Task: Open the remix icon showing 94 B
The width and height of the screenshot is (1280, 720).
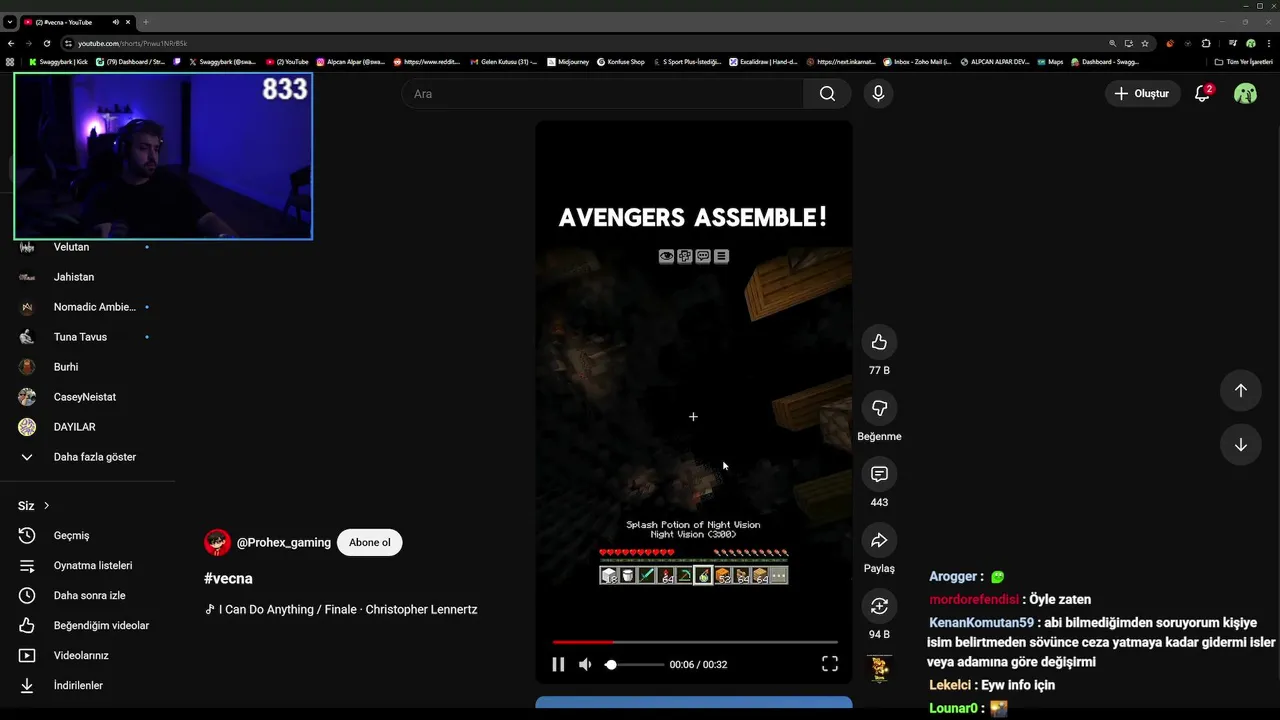Action: (x=879, y=606)
